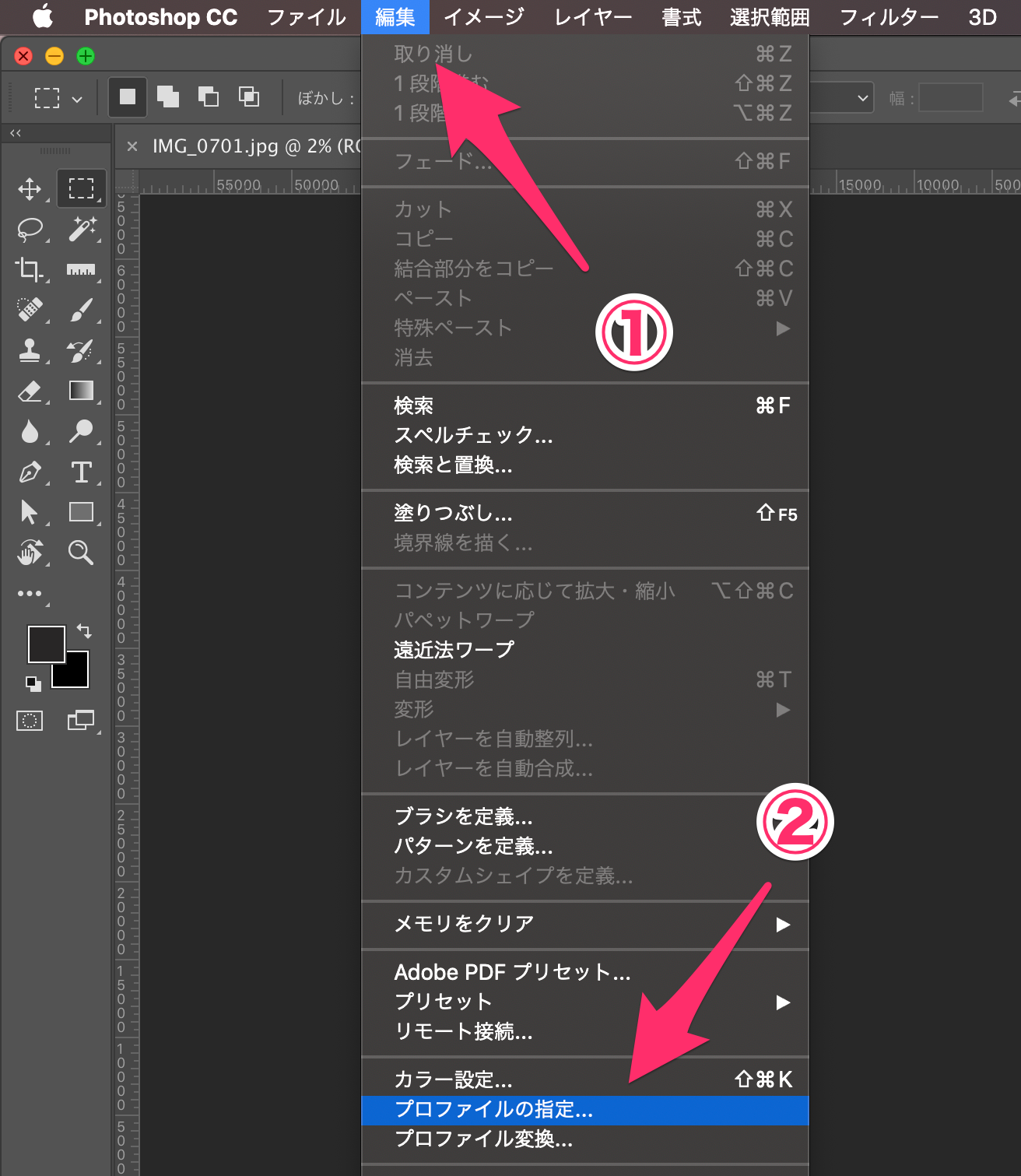Select the Clone Stamp tool
The height and width of the screenshot is (1176, 1021).
(x=30, y=350)
